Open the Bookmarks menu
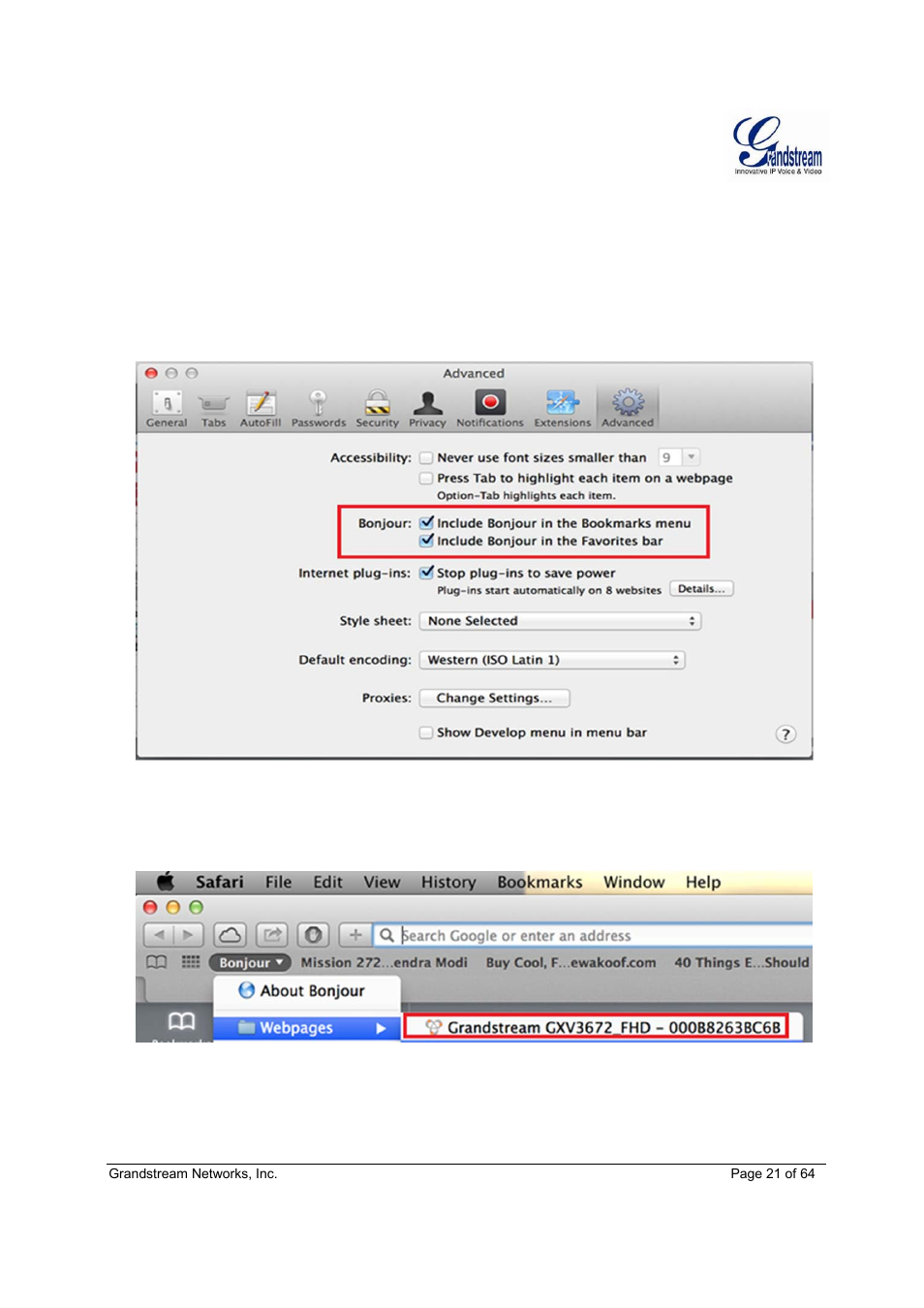The height and width of the screenshot is (1308, 924). point(539,882)
